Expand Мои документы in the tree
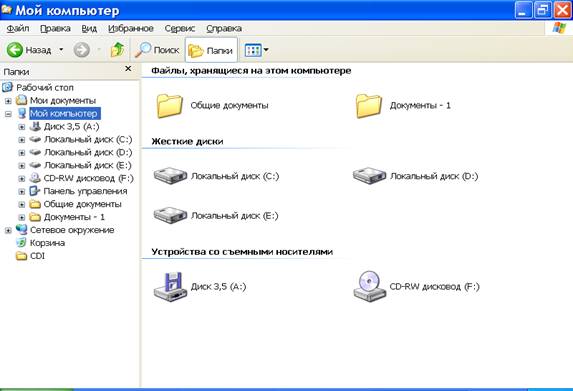 point(8,100)
